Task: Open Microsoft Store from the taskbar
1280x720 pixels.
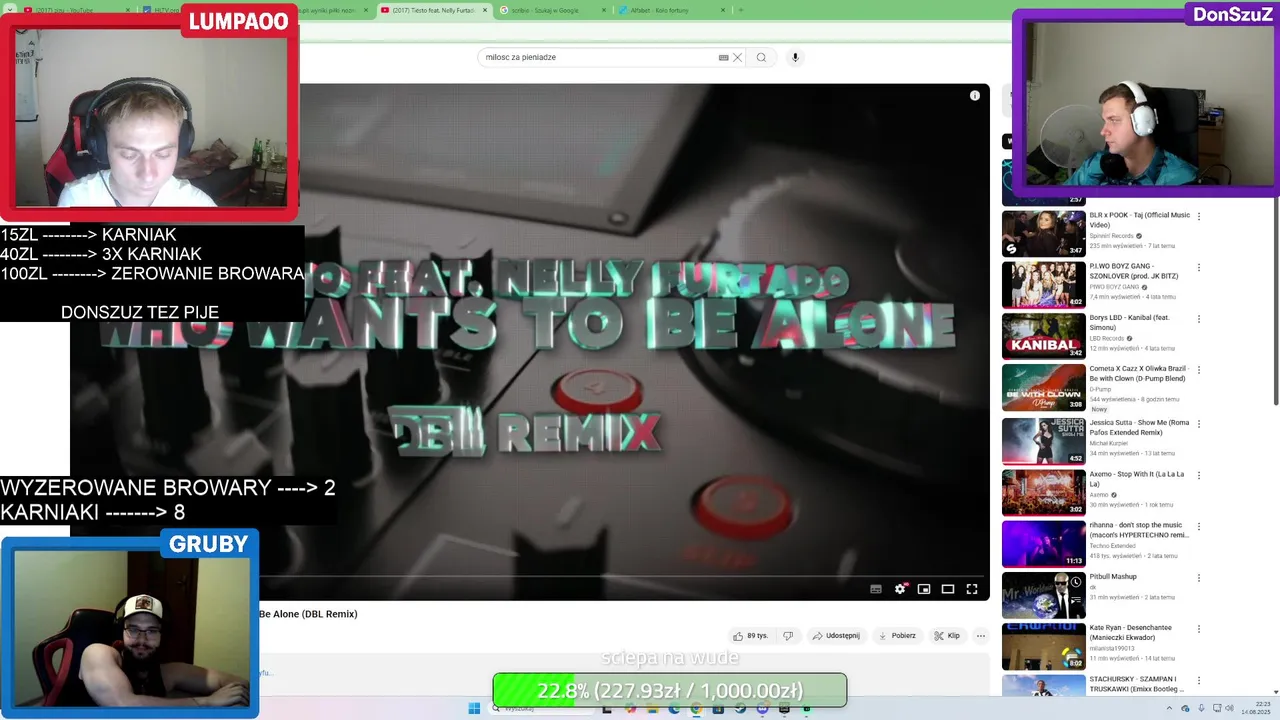Action: [718, 708]
